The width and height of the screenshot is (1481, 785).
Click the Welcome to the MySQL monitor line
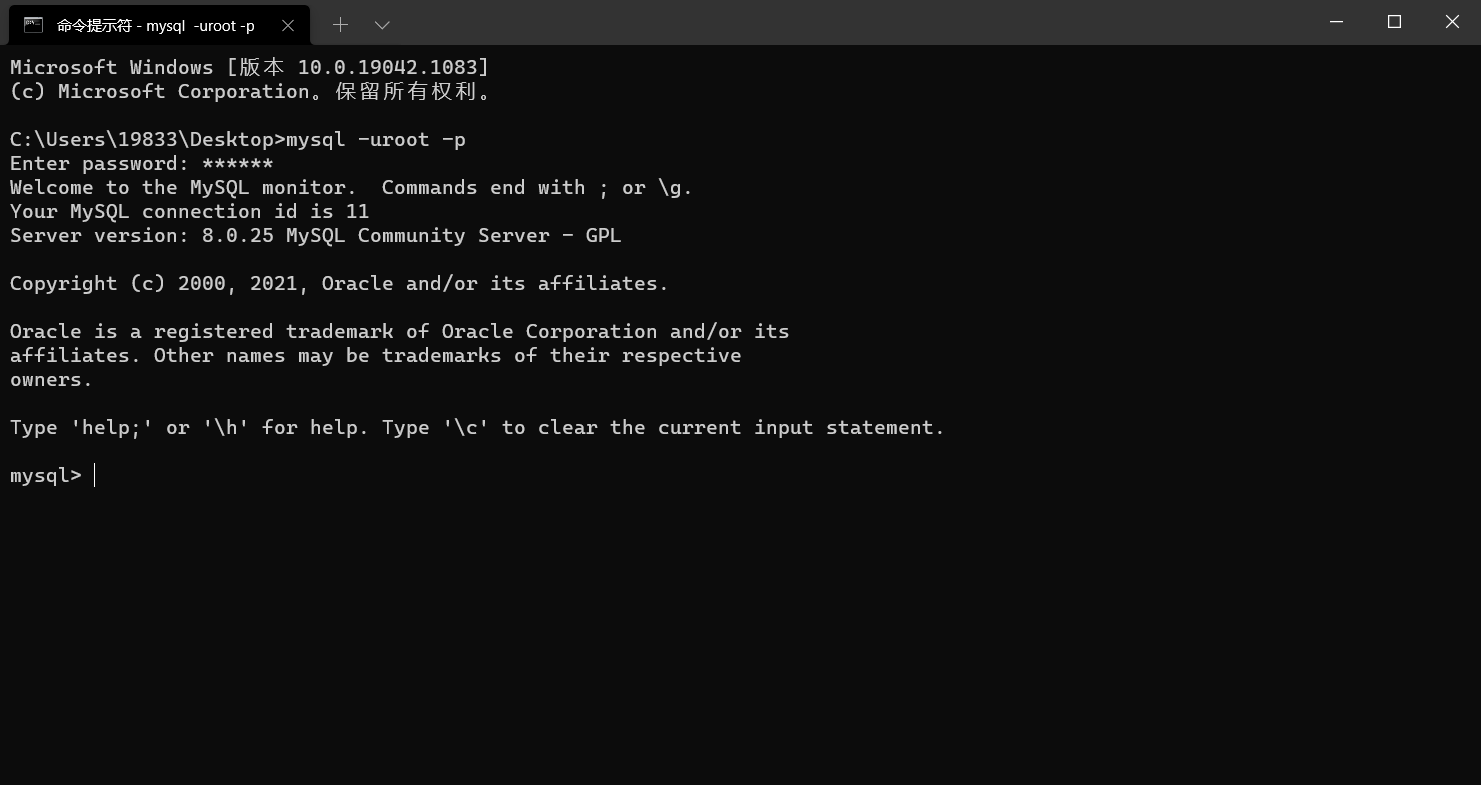pyautogui.click(x=351, y=187)
